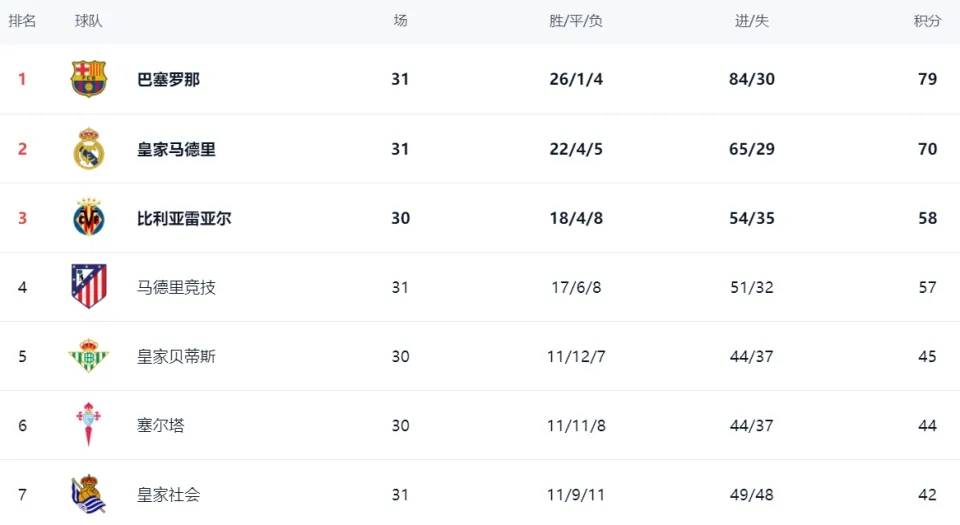
Task: Click the Atlético Madrid crest icon
Action: 88,287
